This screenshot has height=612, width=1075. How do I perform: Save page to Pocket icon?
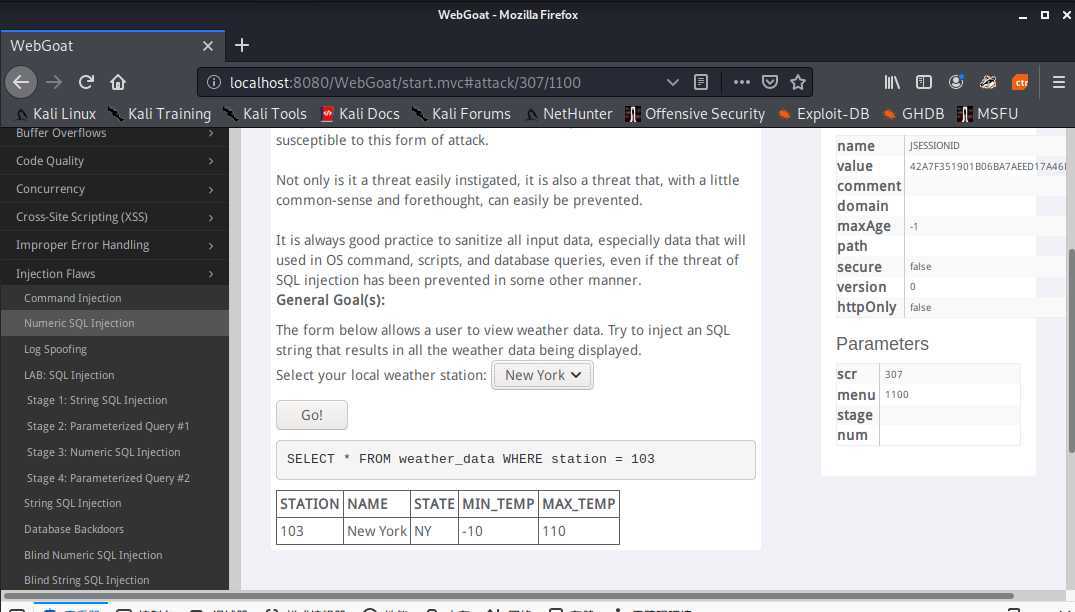[770, 82]
